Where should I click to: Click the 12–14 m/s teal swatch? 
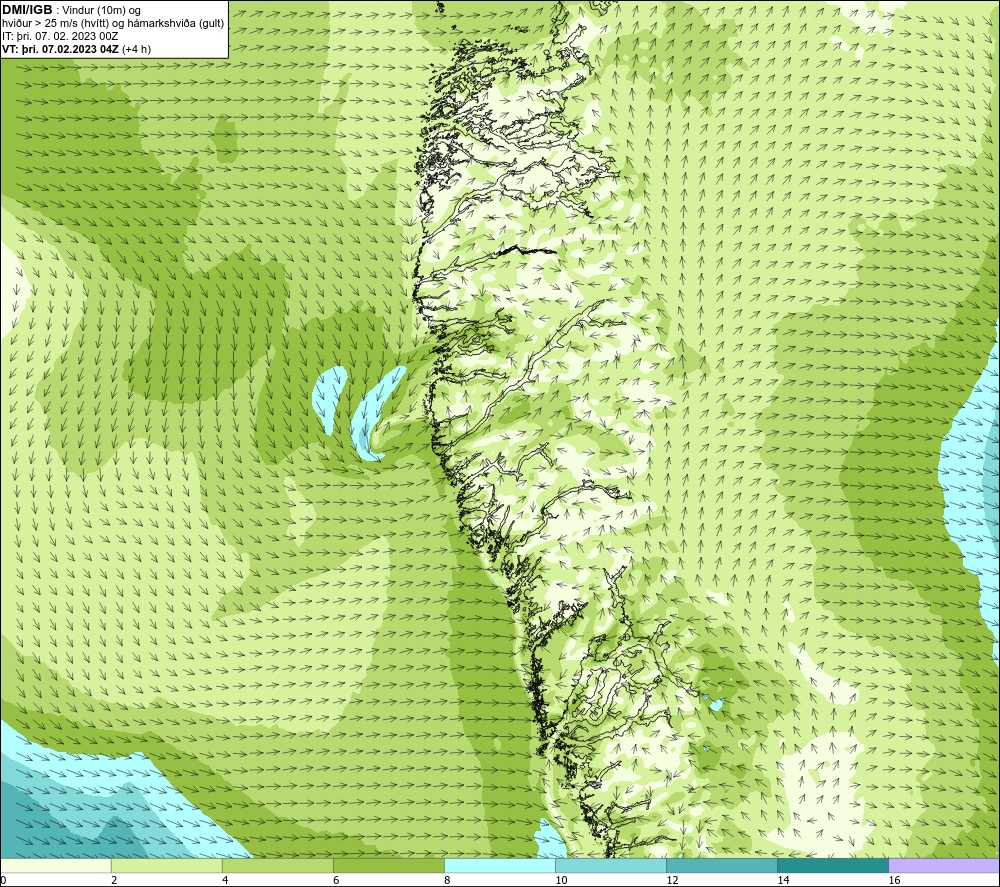[722, 865]
